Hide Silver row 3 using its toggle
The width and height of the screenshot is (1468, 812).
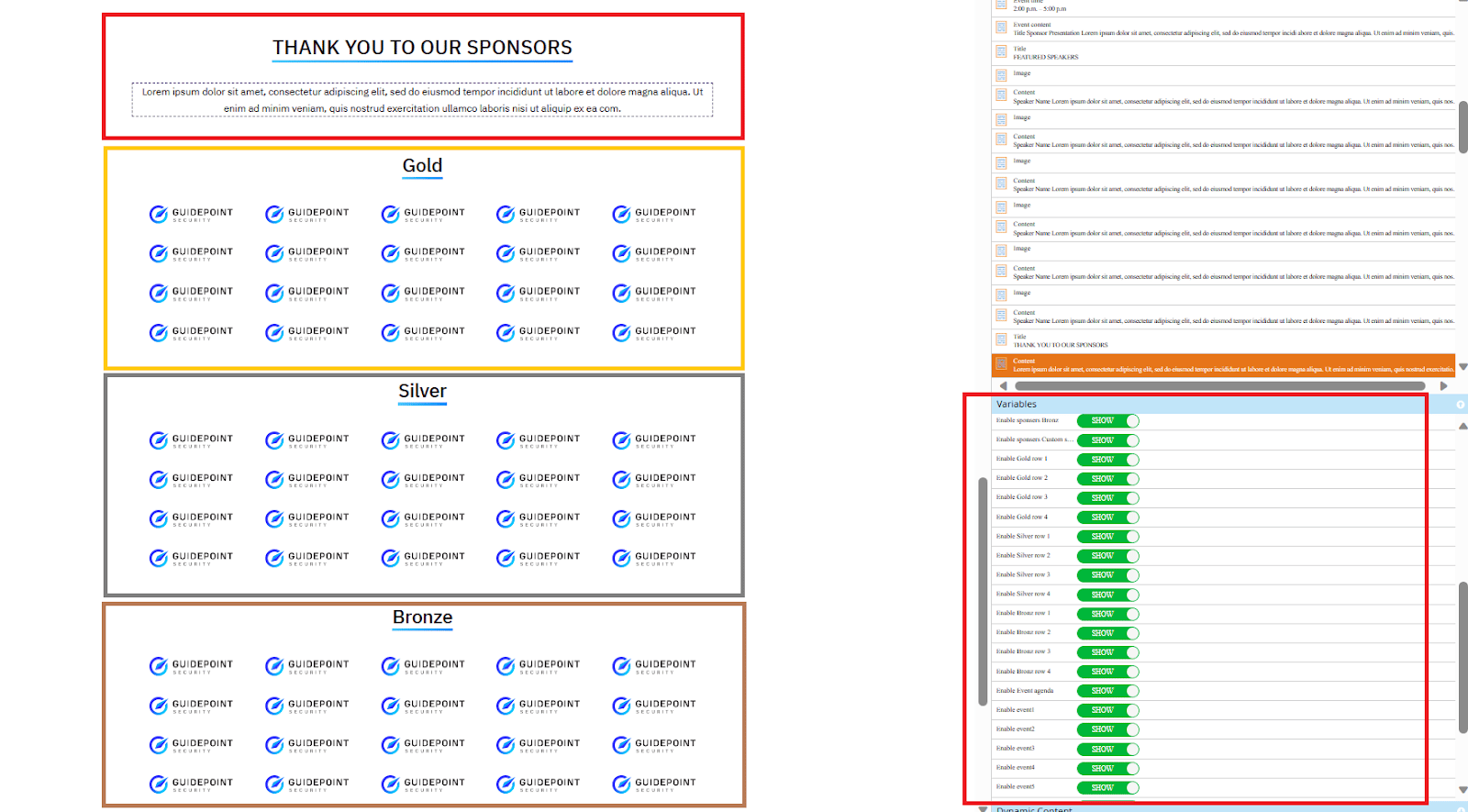pyautogui.click(x=1107, y=575)
